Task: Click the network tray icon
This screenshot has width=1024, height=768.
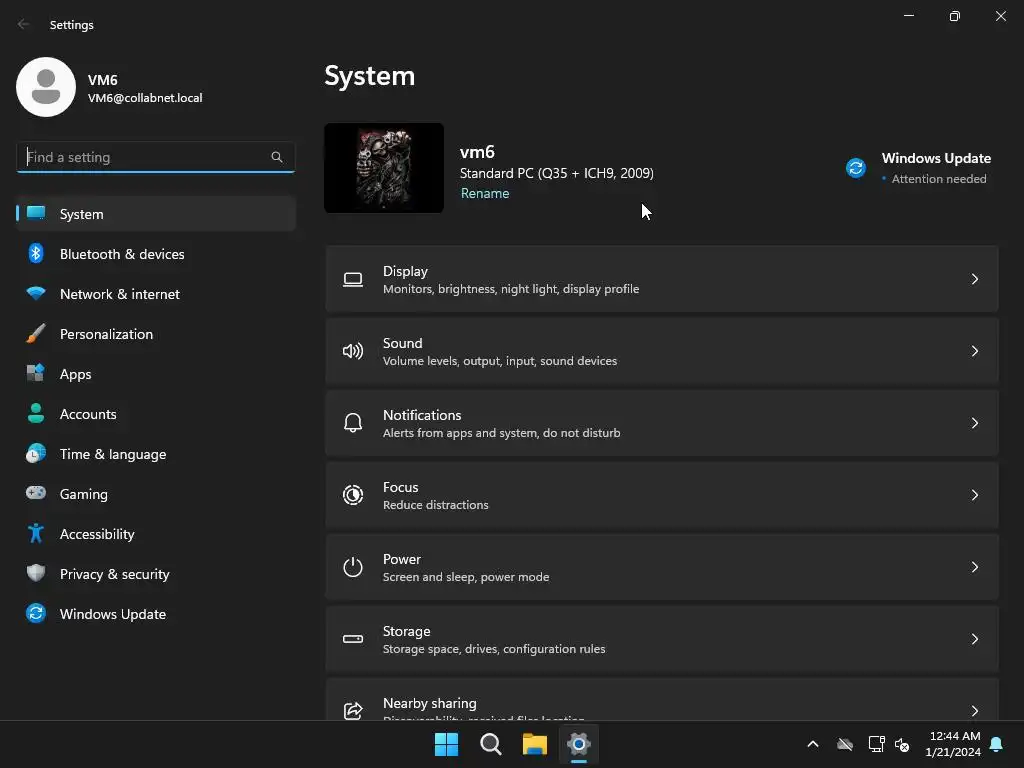Action: (x=876, y=744)
